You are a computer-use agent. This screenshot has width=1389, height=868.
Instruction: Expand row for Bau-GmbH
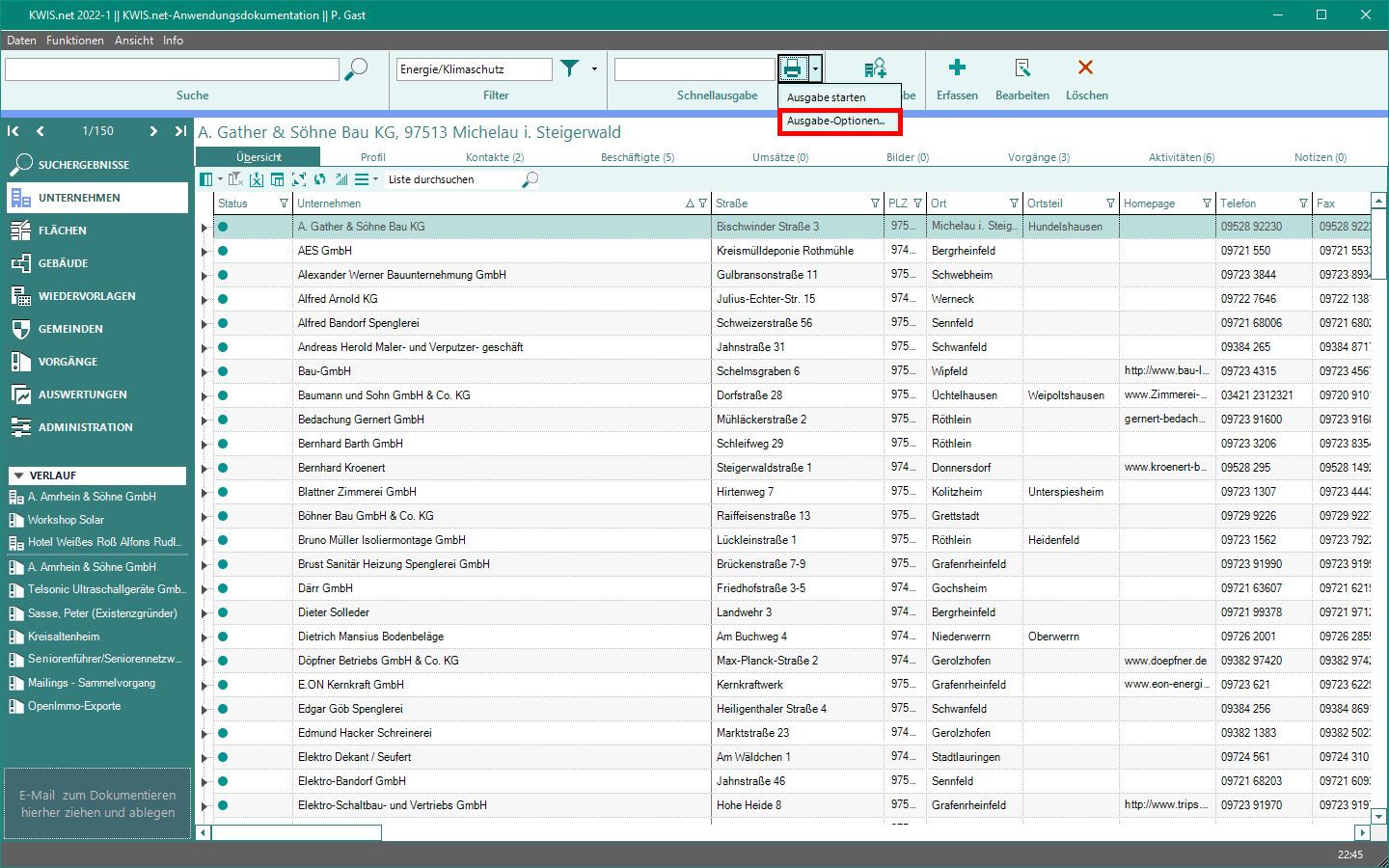(204, 372)
